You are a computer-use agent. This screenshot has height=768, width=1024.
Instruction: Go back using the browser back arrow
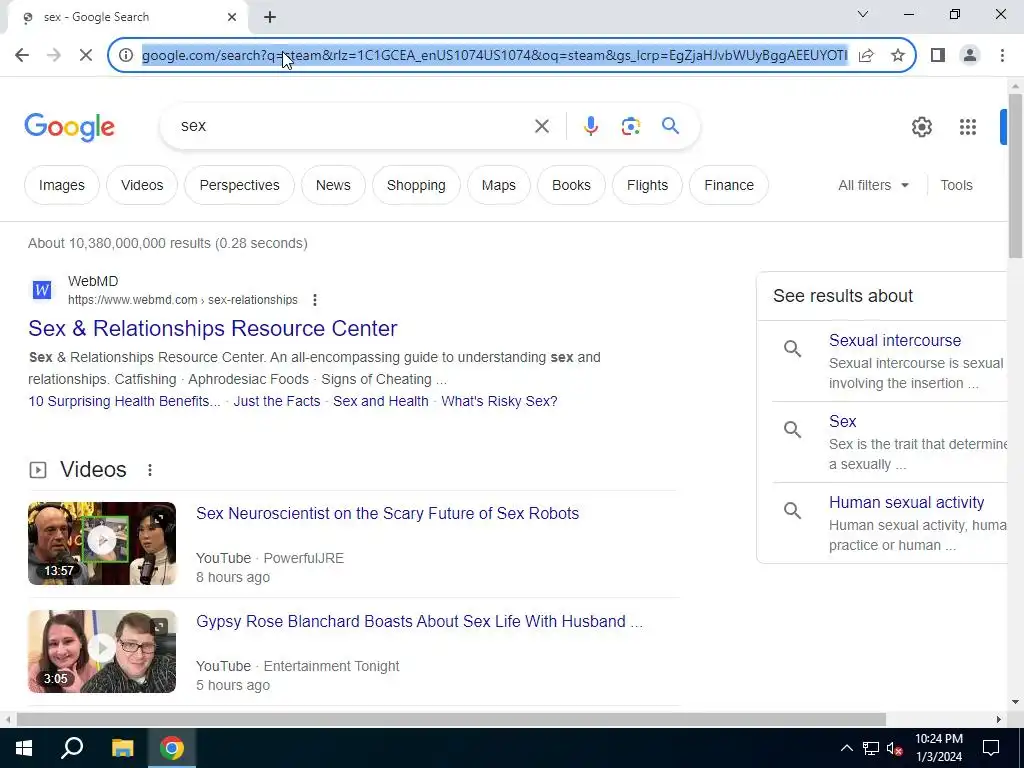coord(22,56)
